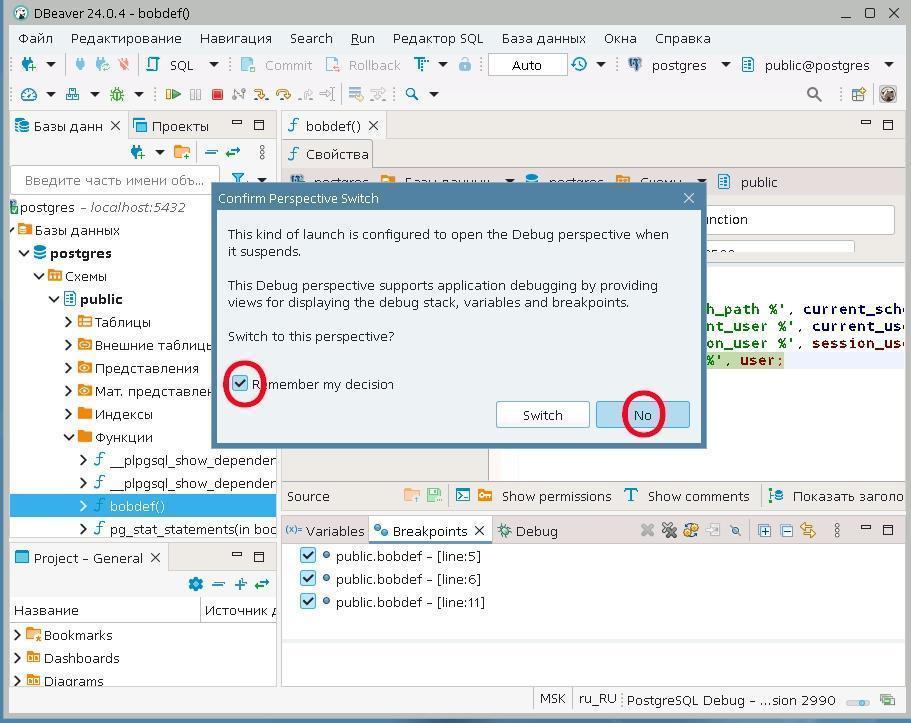Toggle breakpoint public.bobdef line:11 checkbox

coord(308,602)
